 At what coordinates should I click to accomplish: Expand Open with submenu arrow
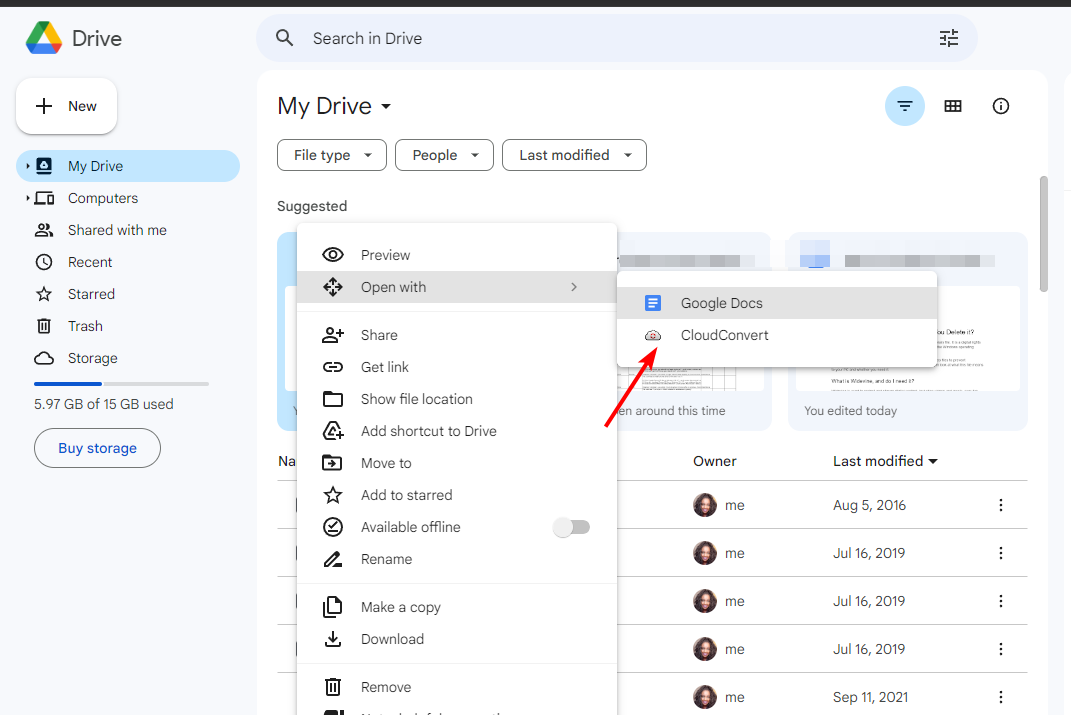click(574, 287)
